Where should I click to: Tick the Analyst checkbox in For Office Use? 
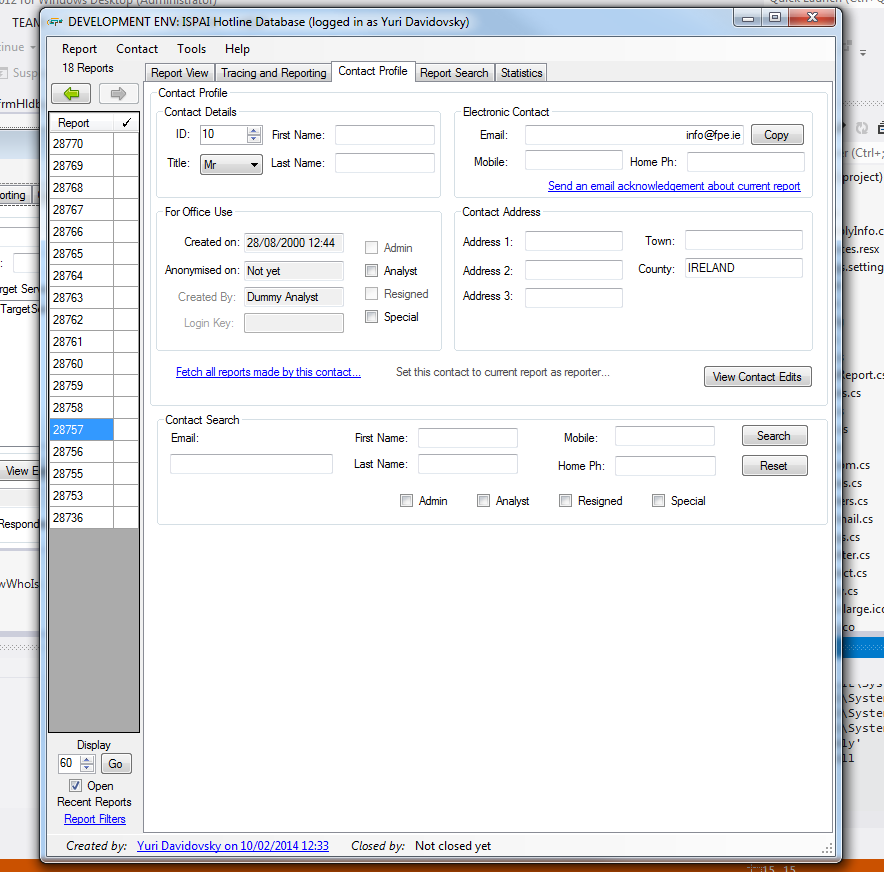[372, 271]
